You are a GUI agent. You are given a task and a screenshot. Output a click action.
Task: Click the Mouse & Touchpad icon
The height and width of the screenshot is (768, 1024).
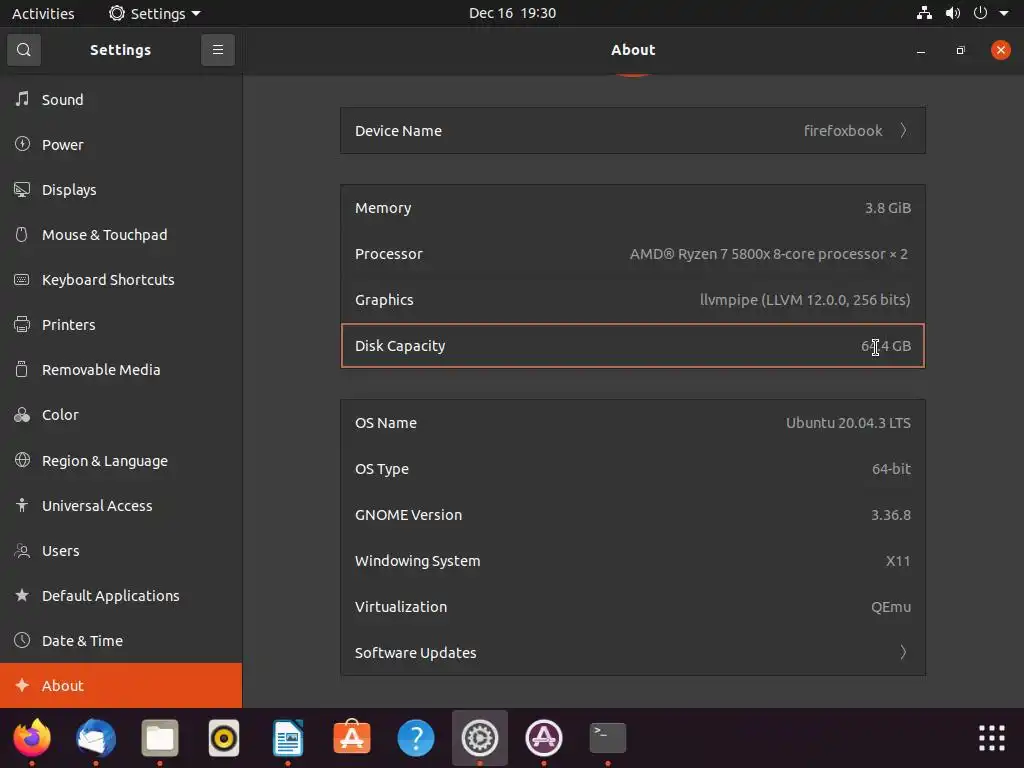click(22, 234)
